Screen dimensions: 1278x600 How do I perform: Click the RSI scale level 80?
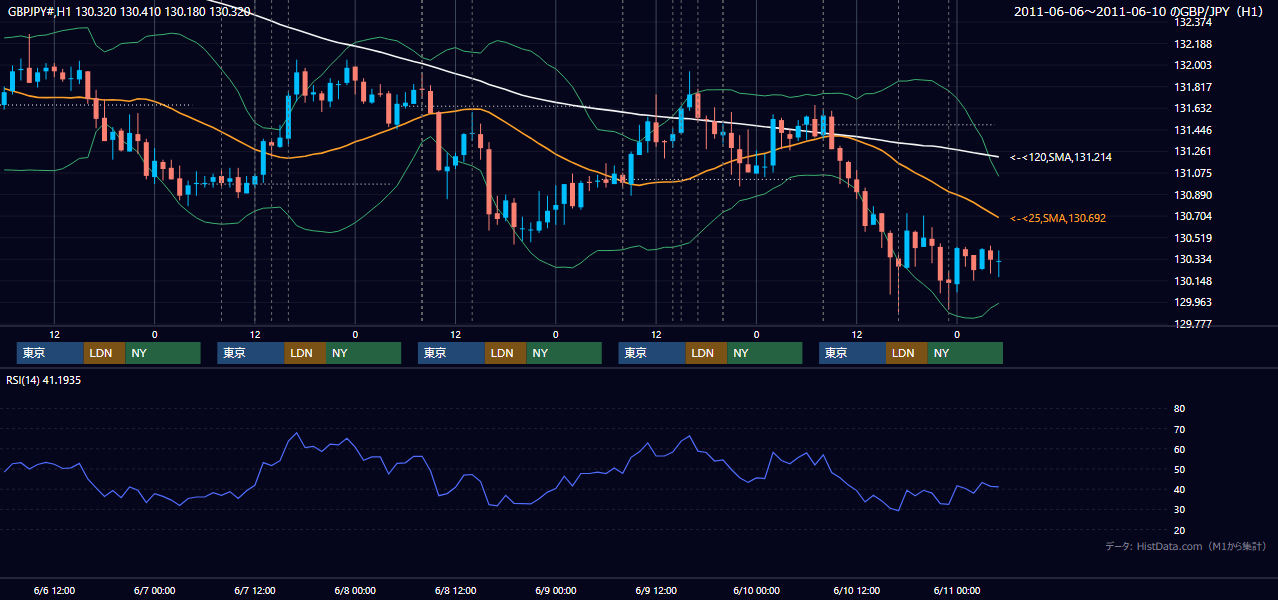tap(1180, 409)
